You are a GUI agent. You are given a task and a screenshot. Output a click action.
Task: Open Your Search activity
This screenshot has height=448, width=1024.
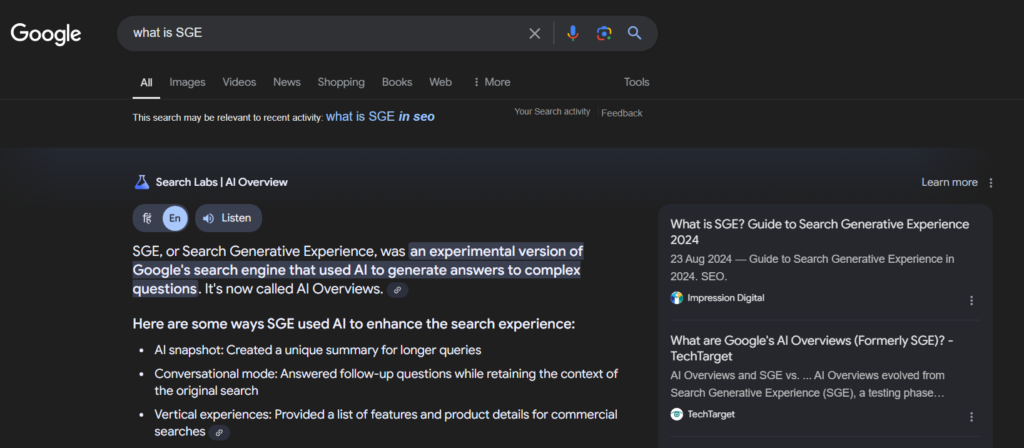click(552, 112)
